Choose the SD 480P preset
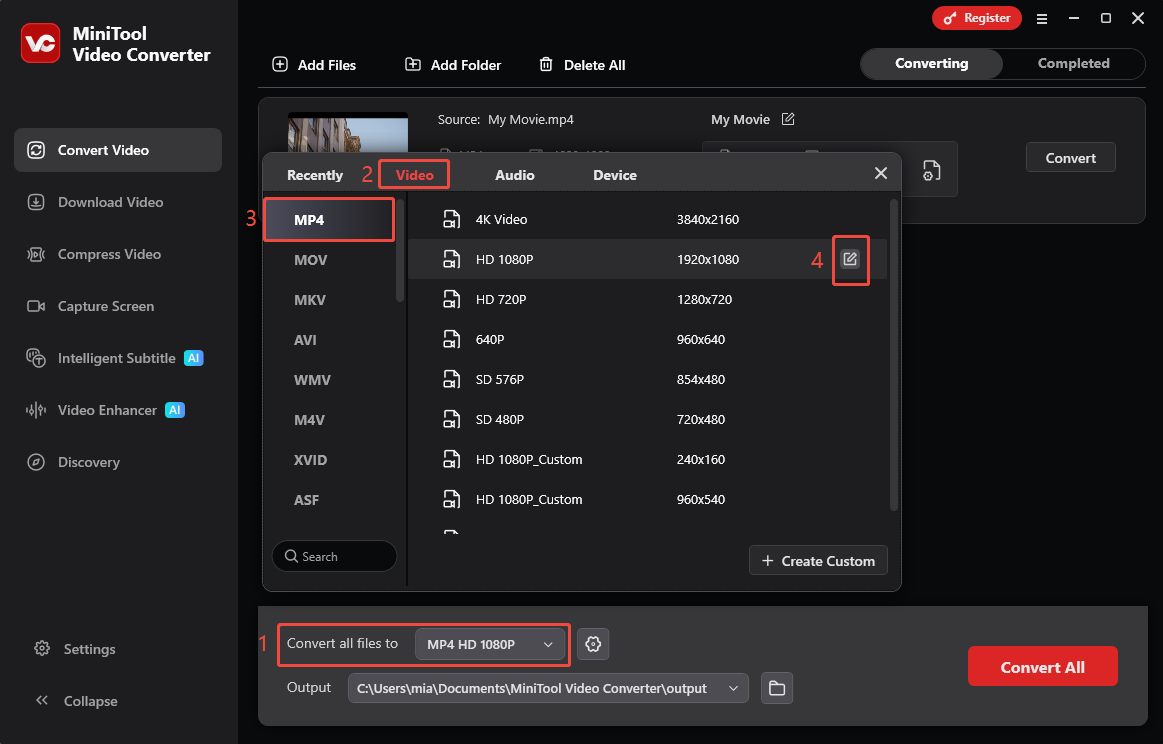The width and height of the screenshot is (1163, 744). point(648,420)
